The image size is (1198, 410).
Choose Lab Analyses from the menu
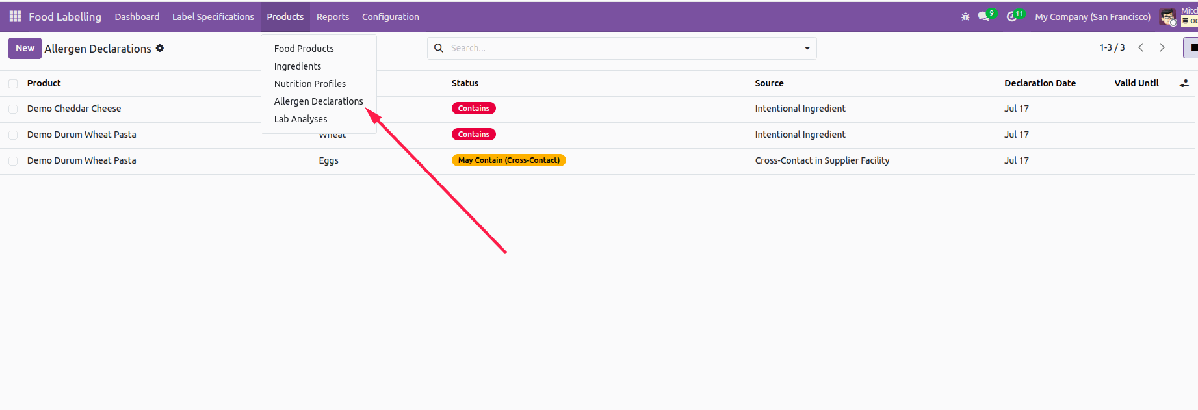click(300, 118)
